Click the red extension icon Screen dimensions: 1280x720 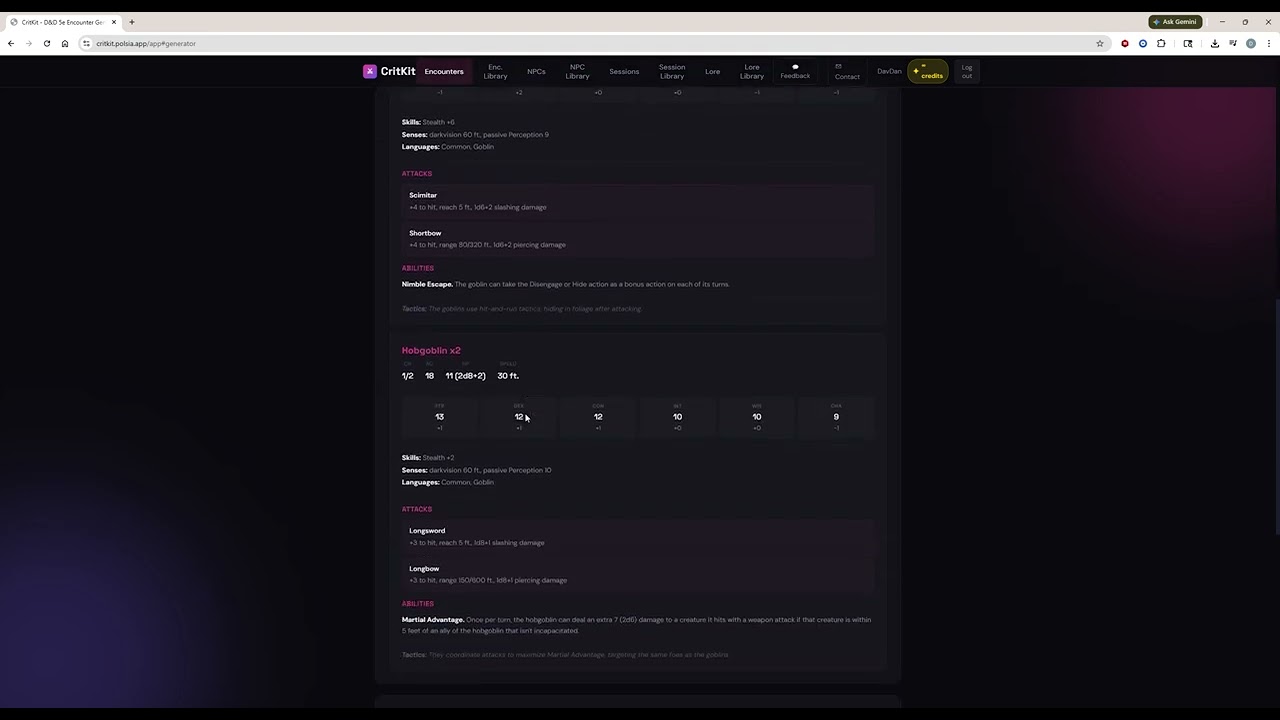point(1125,43)
